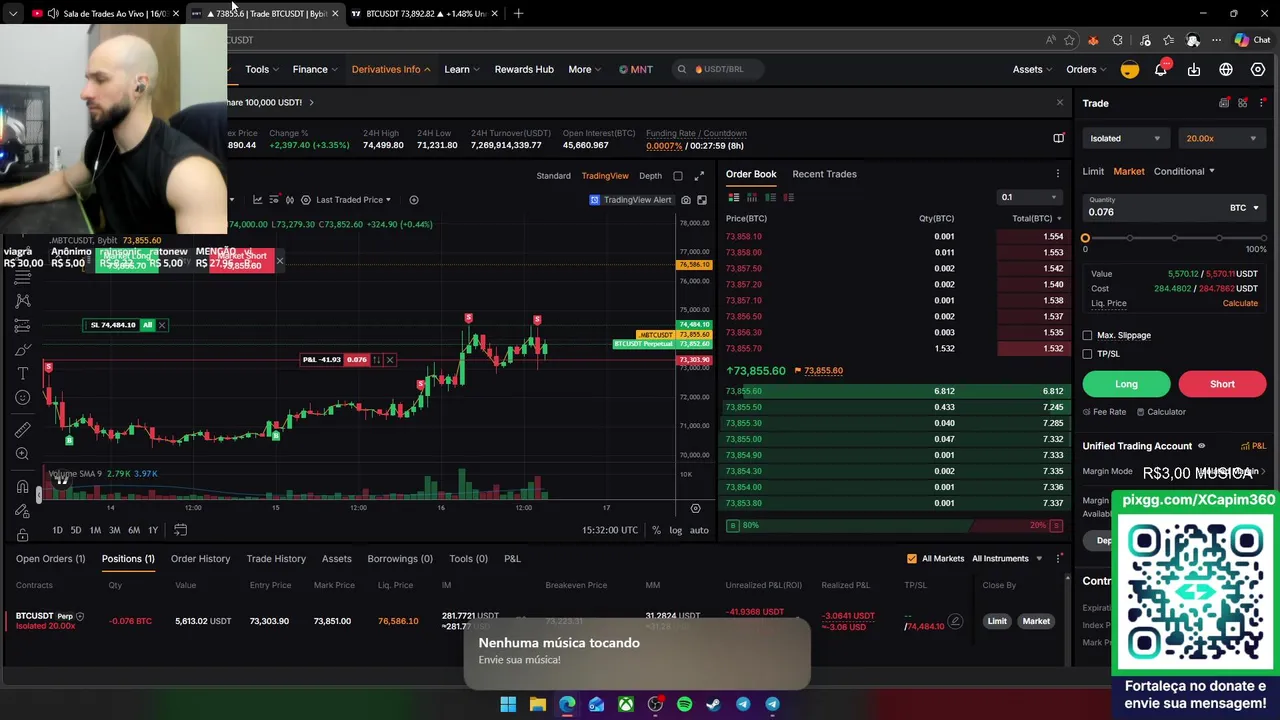Click the 100% end of quantity slider
The width and height of the screenshot is (1280, 720).
point(1263,238)
